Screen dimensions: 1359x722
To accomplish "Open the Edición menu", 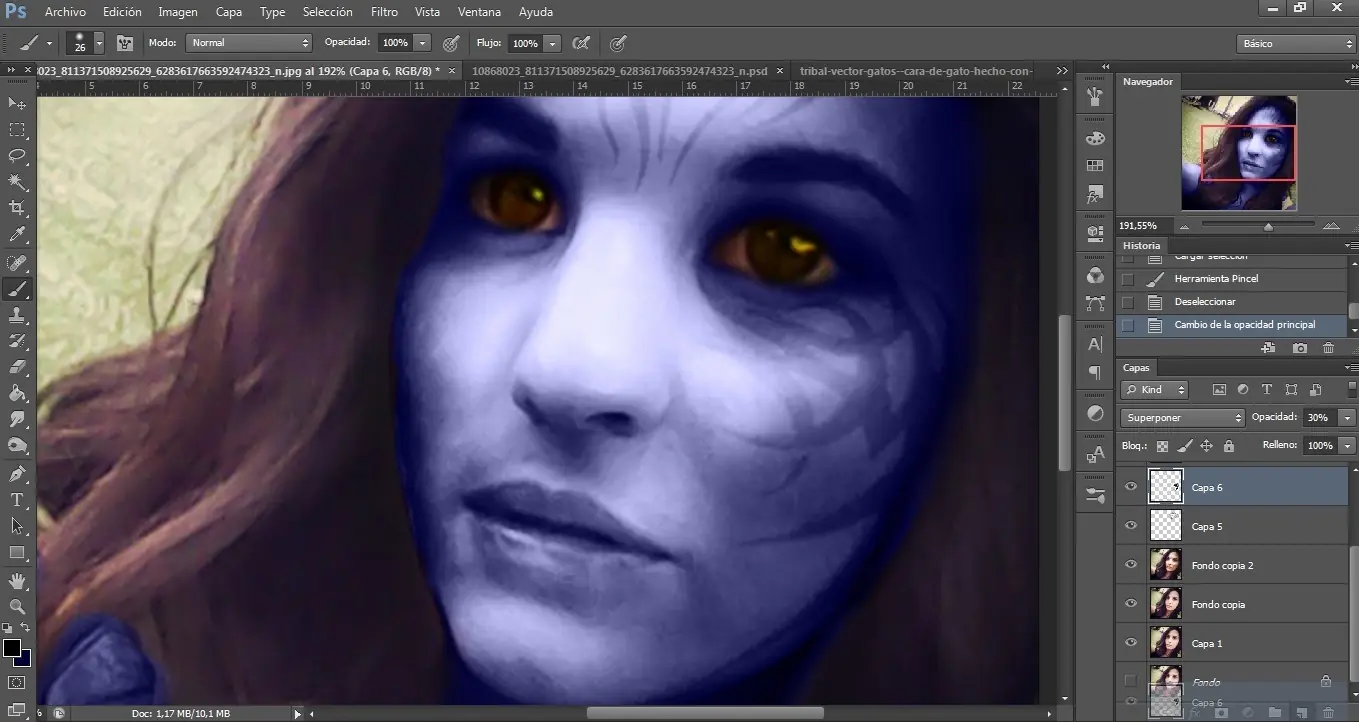I will click(122, 12).
